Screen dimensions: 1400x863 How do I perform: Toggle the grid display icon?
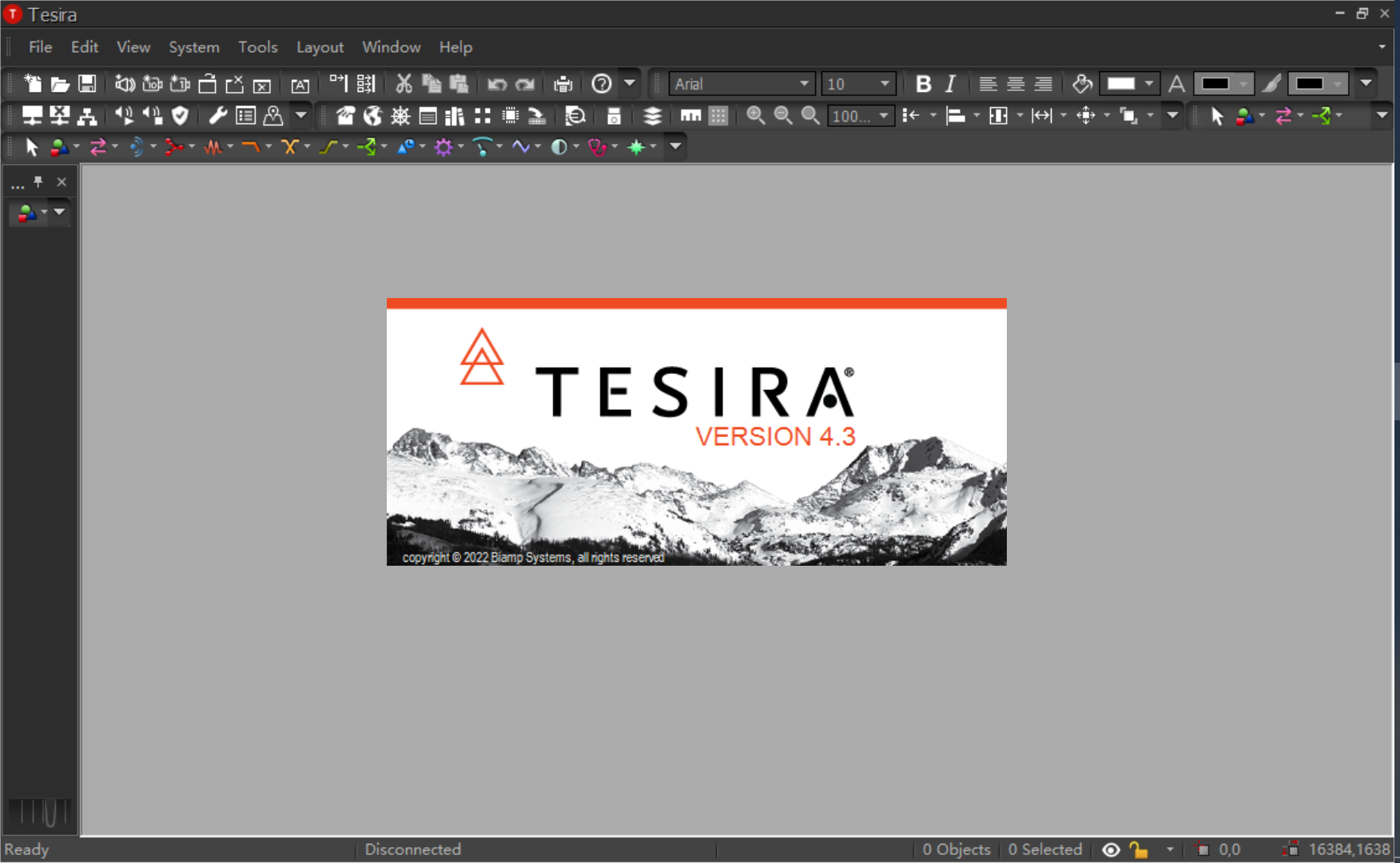pos(718,116)
